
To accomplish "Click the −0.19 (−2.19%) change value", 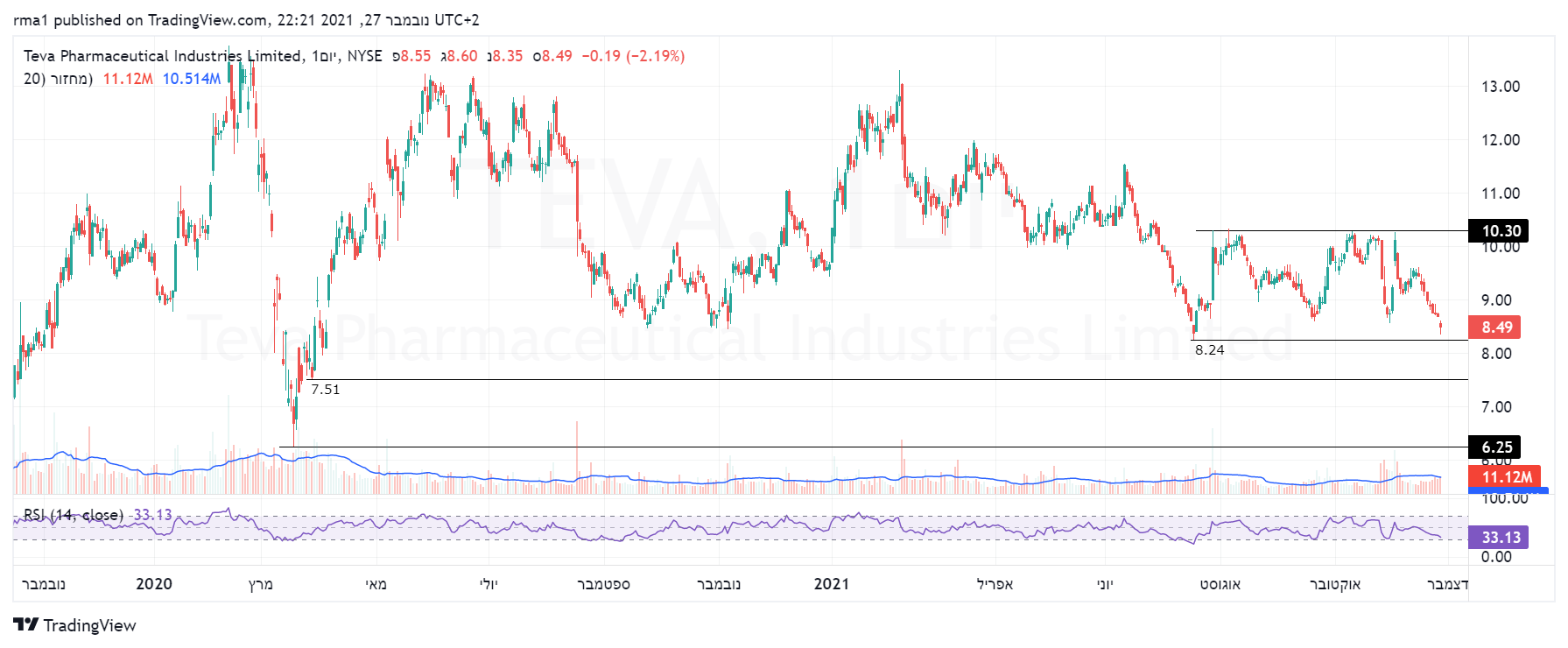I will (633, 56).
